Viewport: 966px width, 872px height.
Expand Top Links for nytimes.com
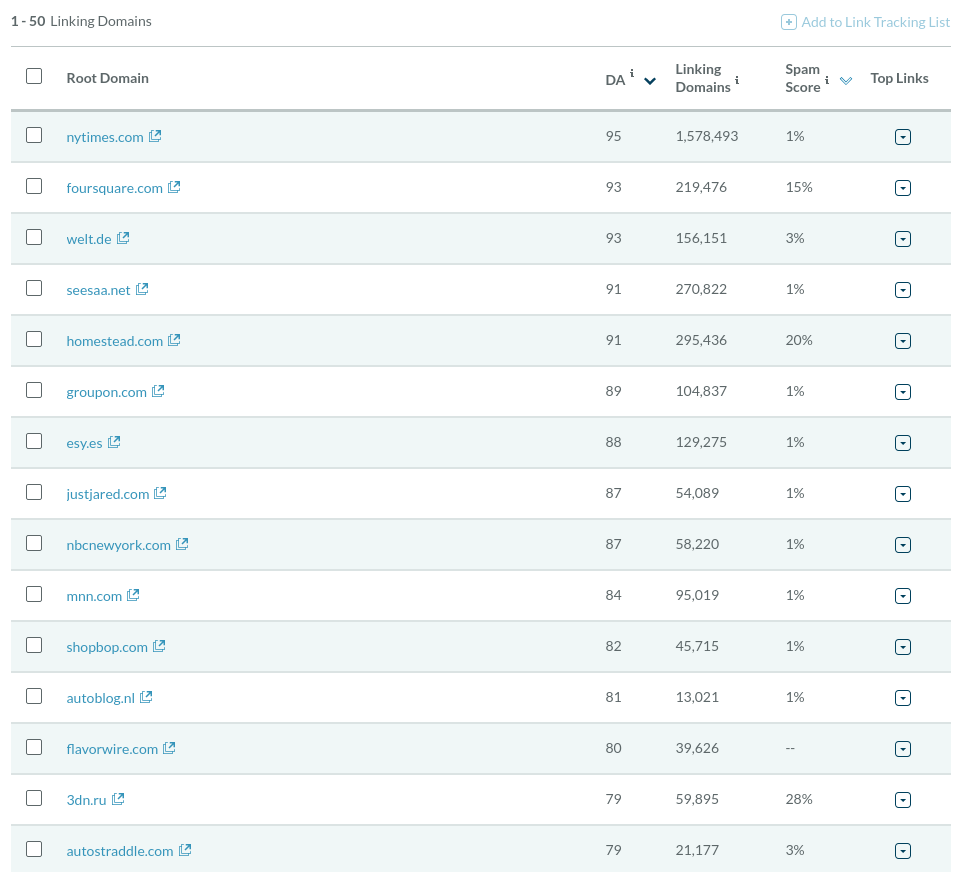click(x=903, y=137)
